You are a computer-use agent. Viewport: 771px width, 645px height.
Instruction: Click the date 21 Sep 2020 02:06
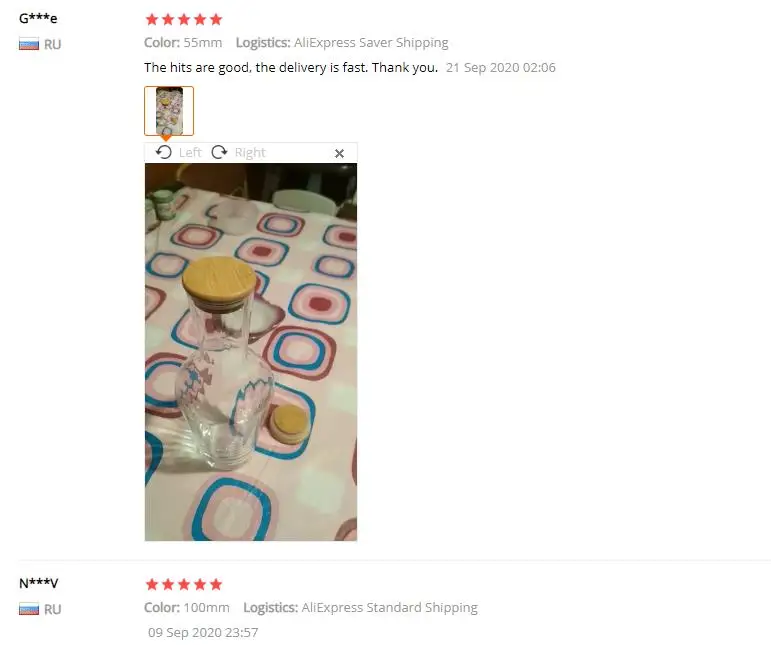click(x=501, y=67)
